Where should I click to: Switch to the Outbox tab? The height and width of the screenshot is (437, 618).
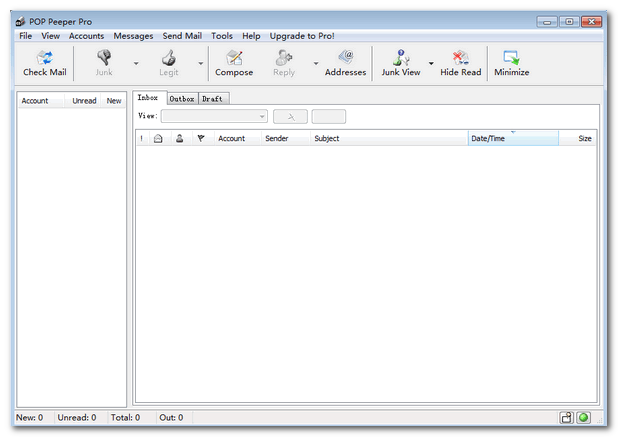click(x=182, y=99)
